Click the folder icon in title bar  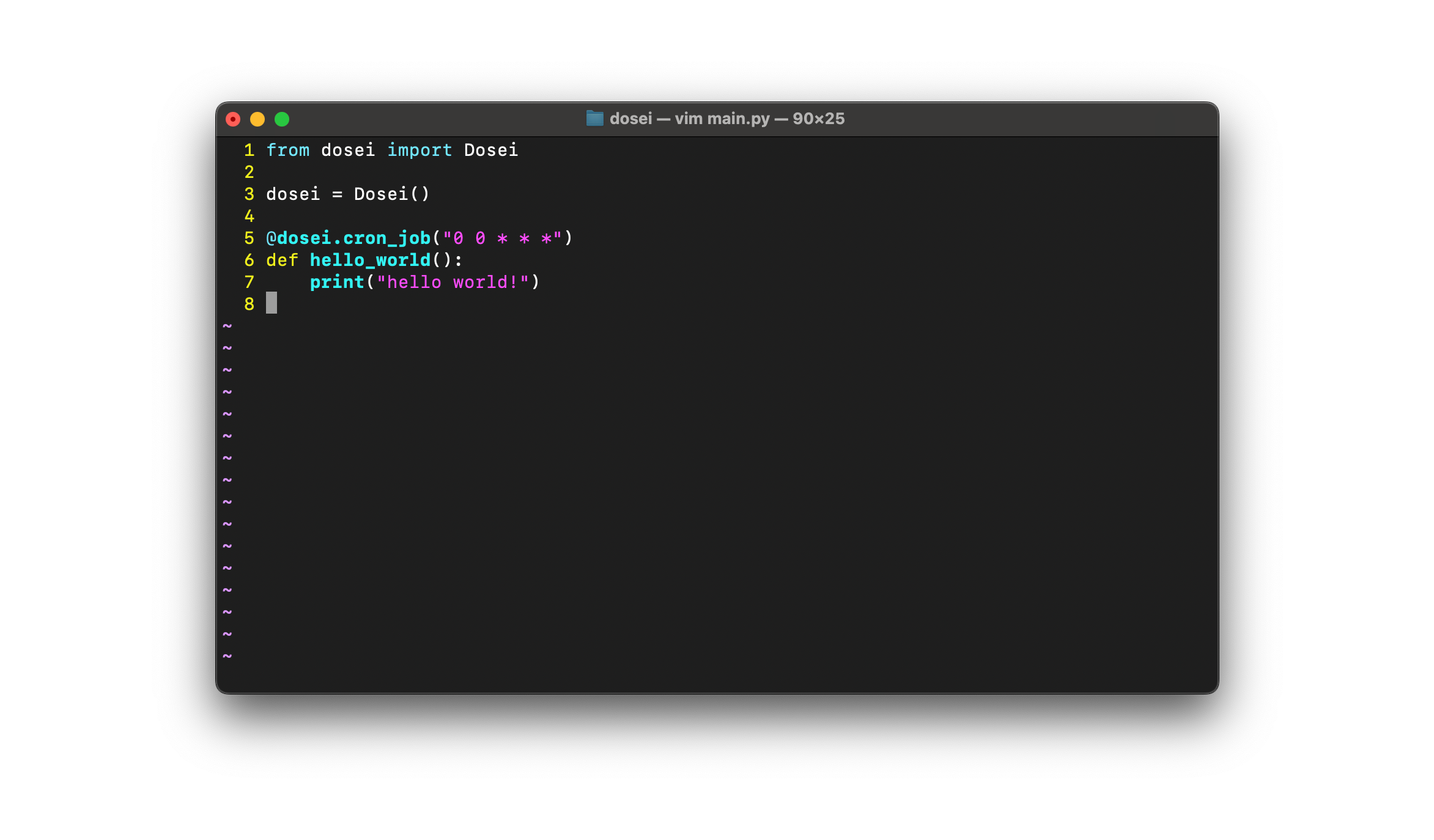(594, 119)
